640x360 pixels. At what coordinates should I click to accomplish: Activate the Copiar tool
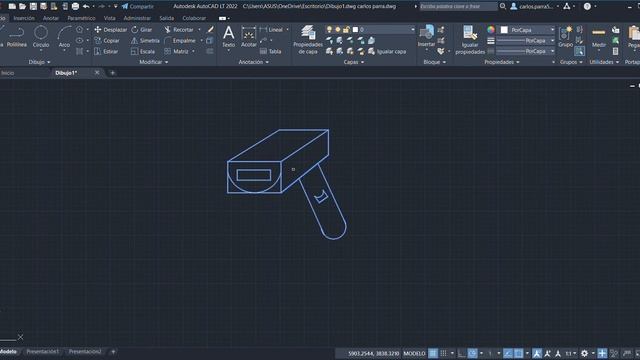pyautogui.click(x=107, y=41)
